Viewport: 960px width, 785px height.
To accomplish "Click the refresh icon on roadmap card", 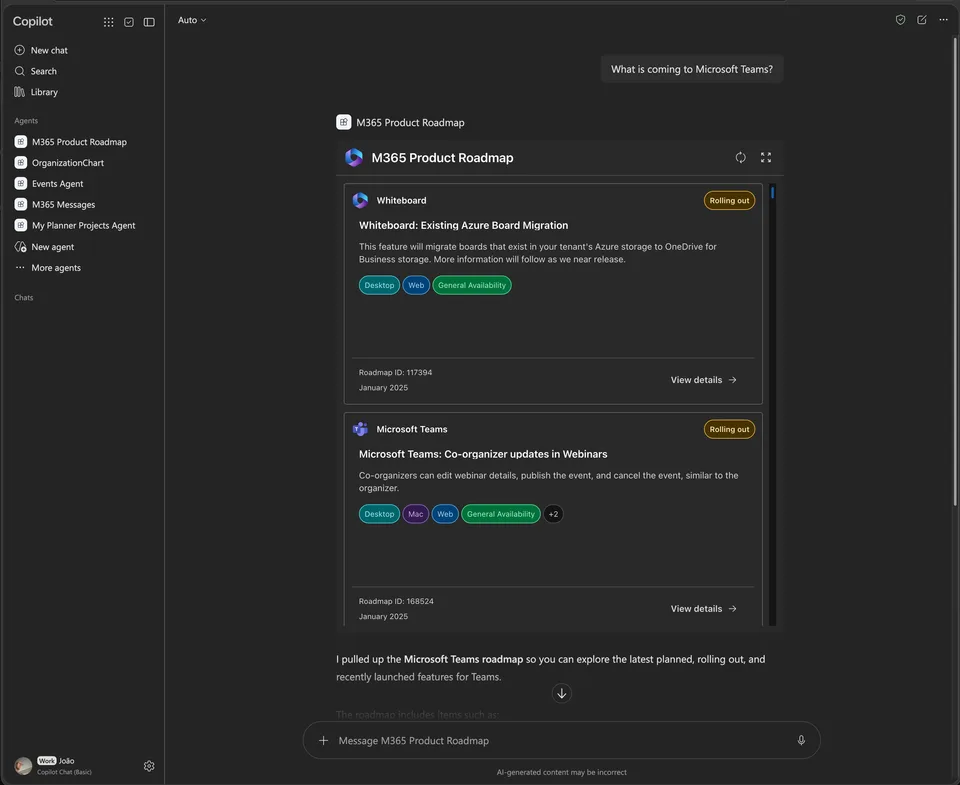I will pyautogui.click(x=740, y=157).
